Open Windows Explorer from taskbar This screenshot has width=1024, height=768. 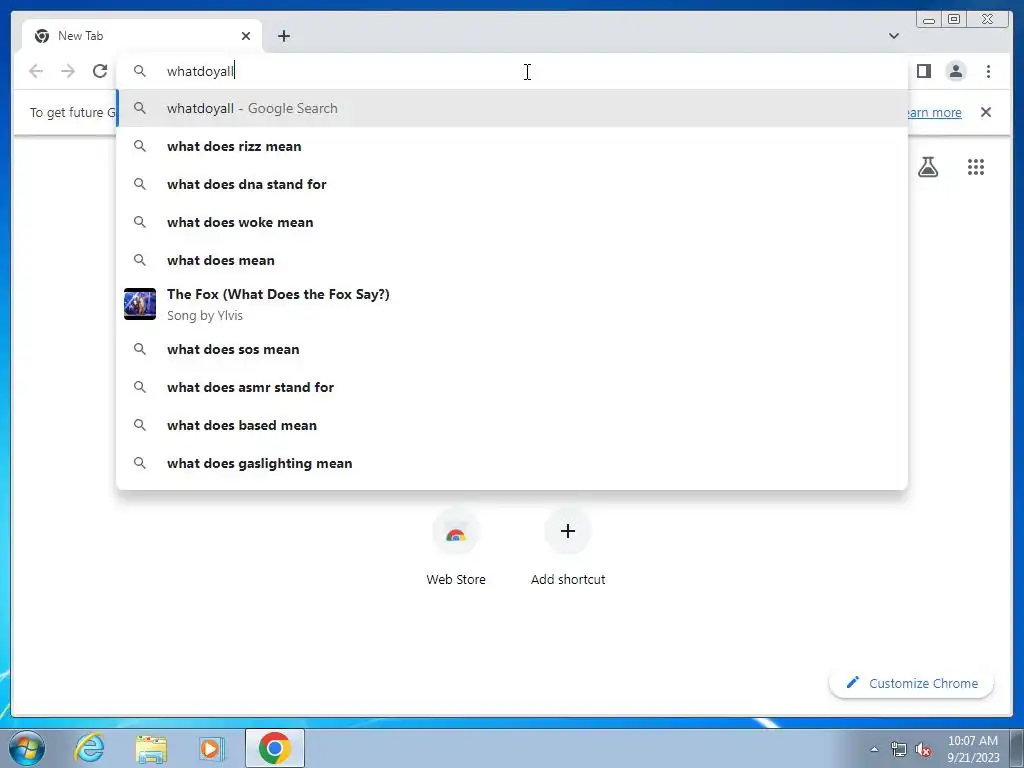(x=151, y=748)
